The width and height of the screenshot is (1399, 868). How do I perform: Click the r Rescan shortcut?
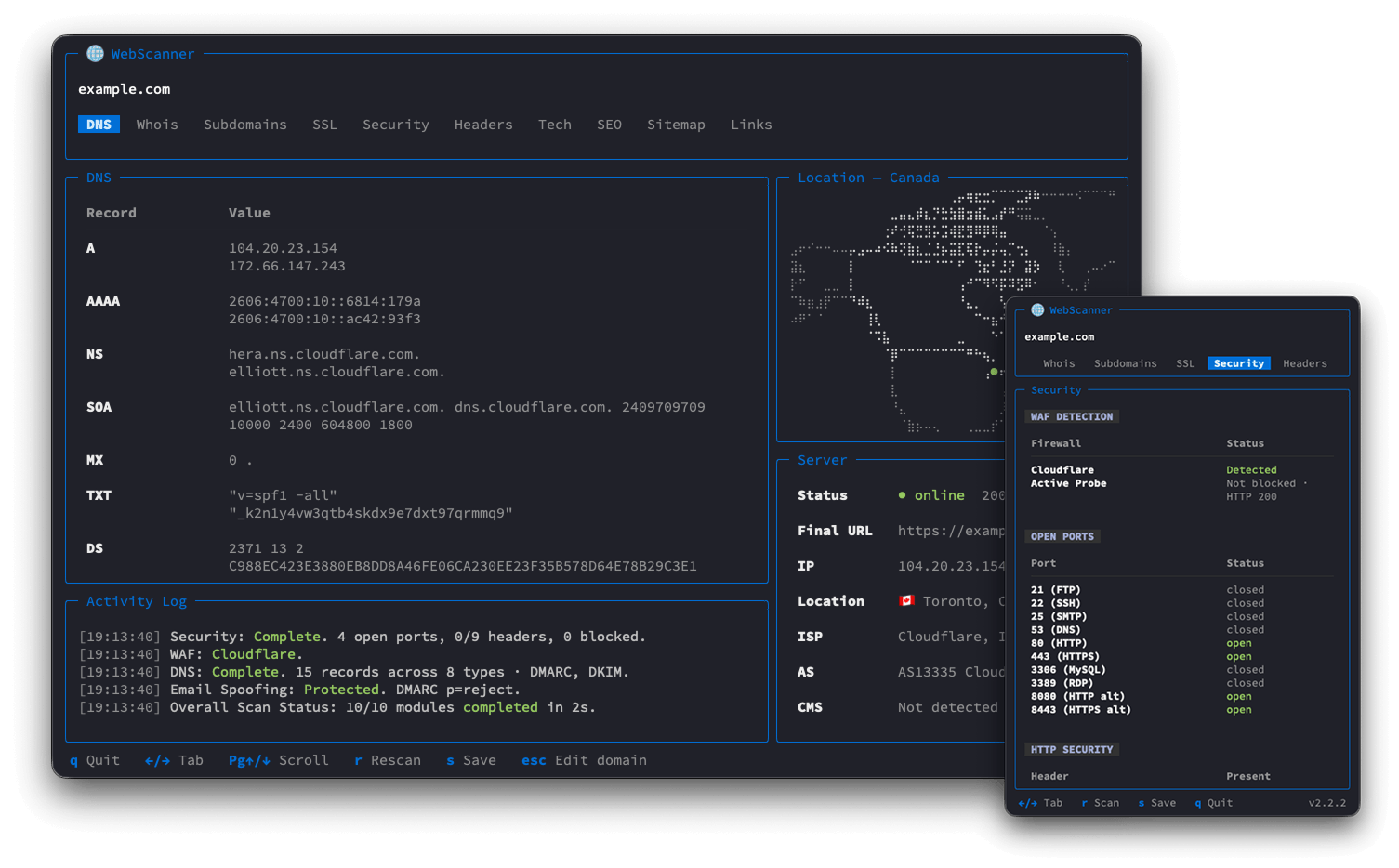388,760
